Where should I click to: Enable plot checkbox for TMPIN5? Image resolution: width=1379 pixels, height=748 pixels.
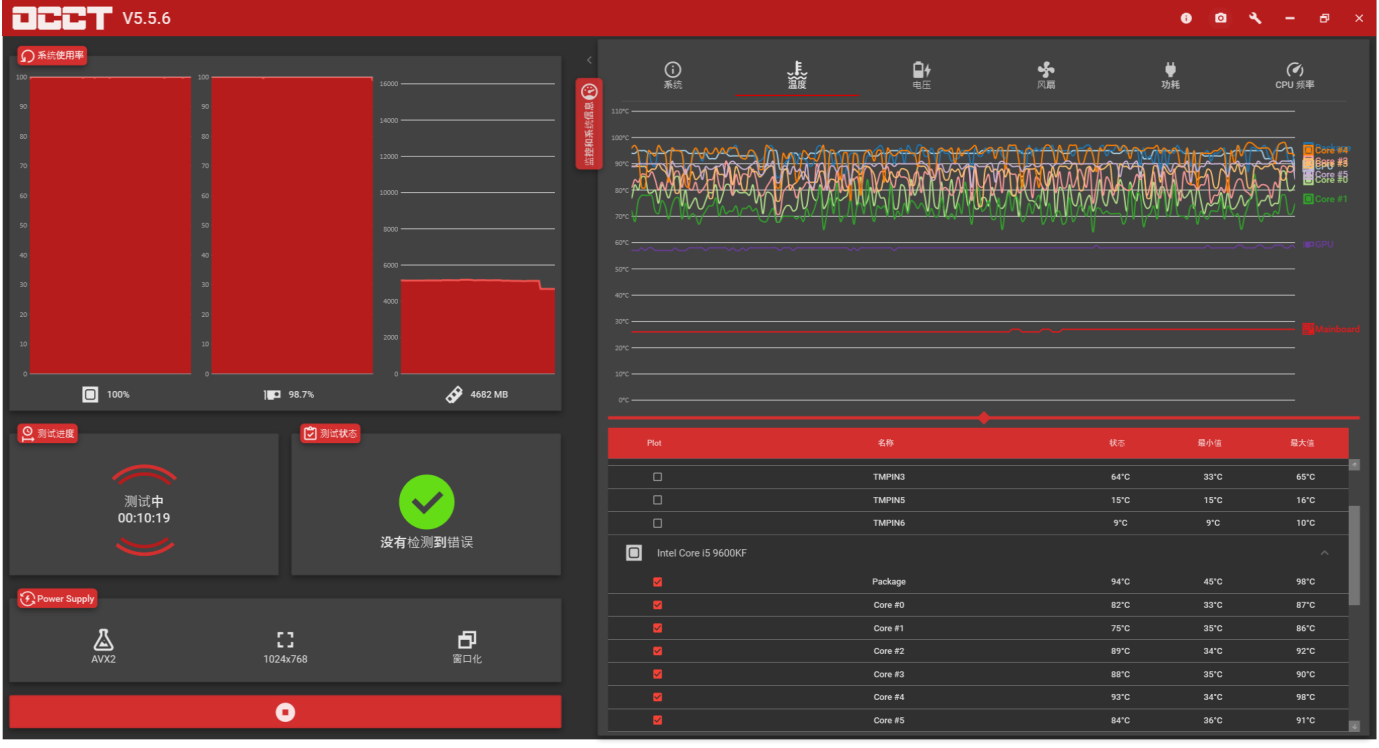pyautogui.click(x=657, y=500)
